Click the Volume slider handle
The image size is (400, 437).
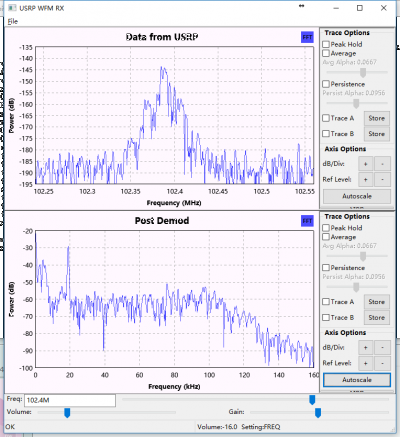pyautogui.click(x=67, y=413)
